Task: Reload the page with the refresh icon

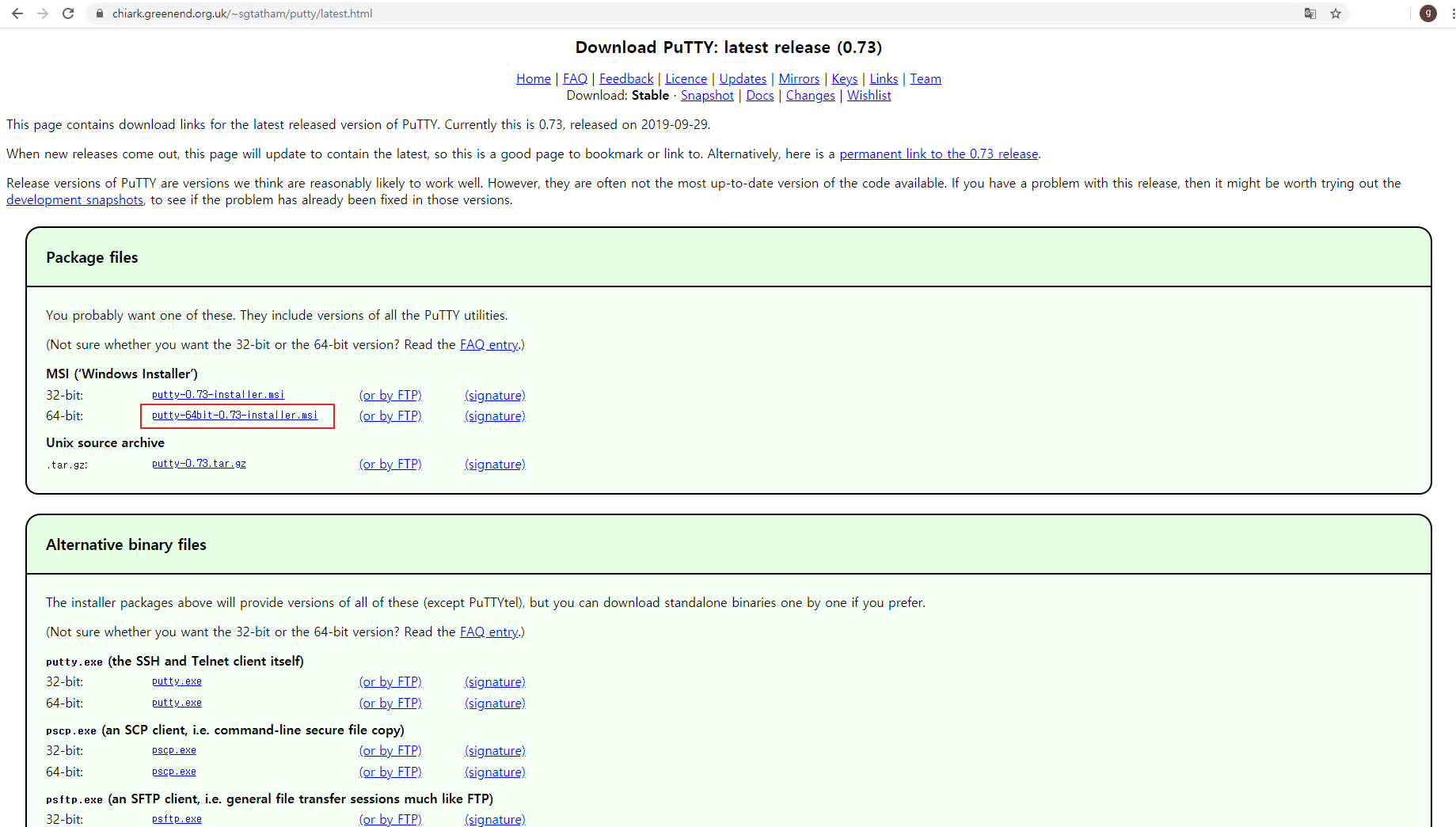Action: pos(68,13)
